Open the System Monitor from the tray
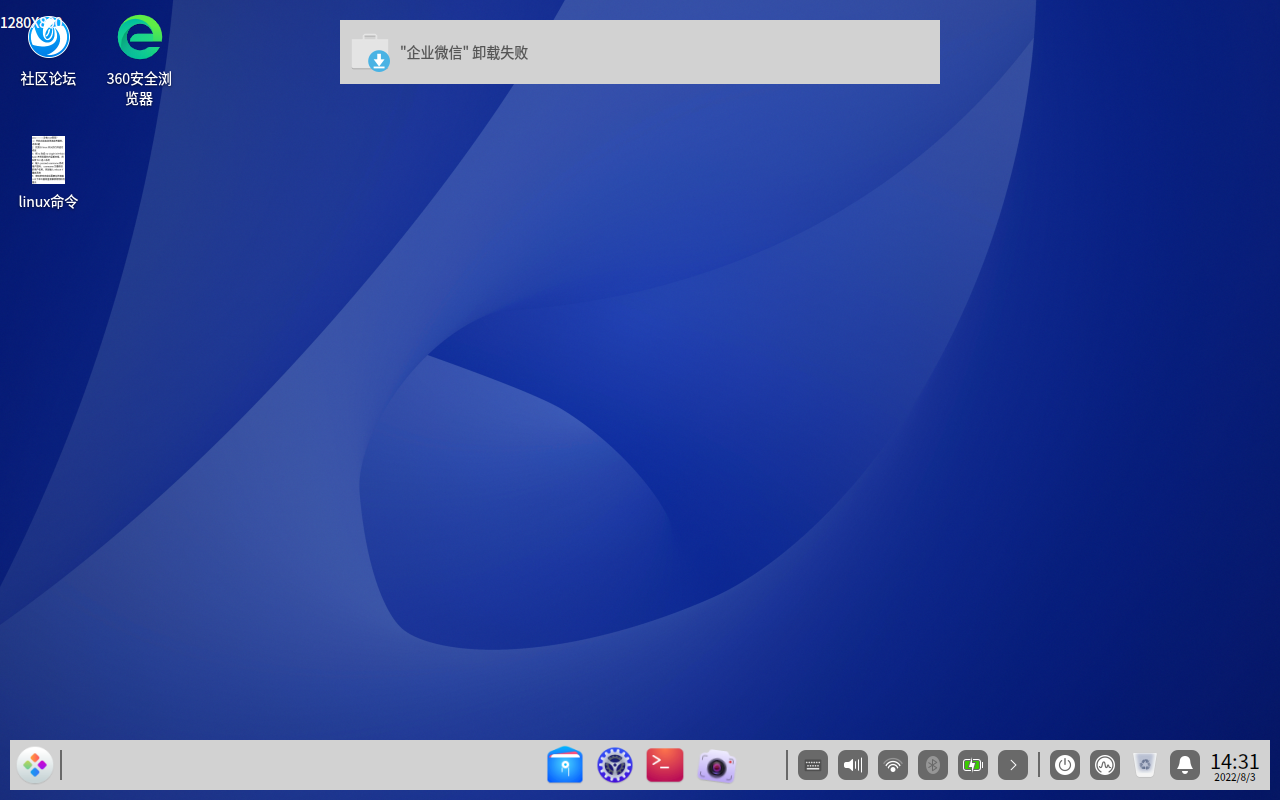The width and height of the screenshot is (1280, 800). pos(1105,765)
